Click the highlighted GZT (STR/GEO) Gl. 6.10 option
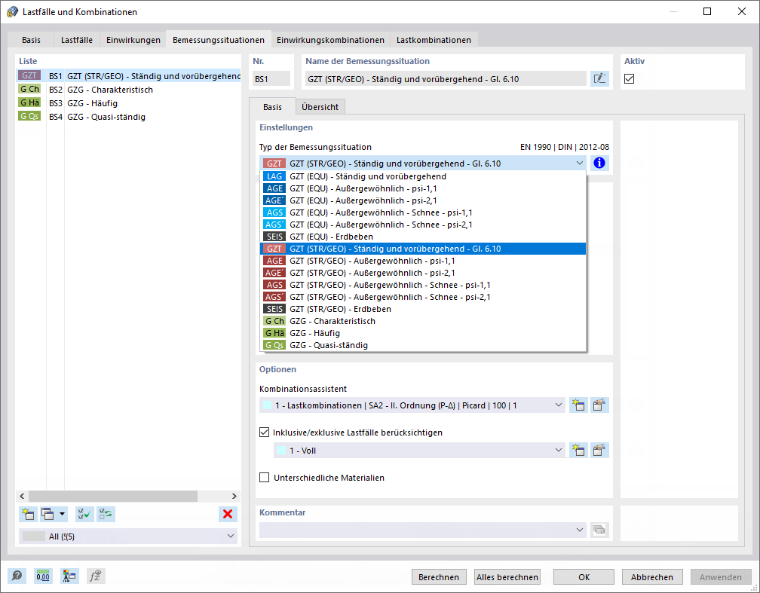Viewport: 760px width, 593px height. click(423, 249)
